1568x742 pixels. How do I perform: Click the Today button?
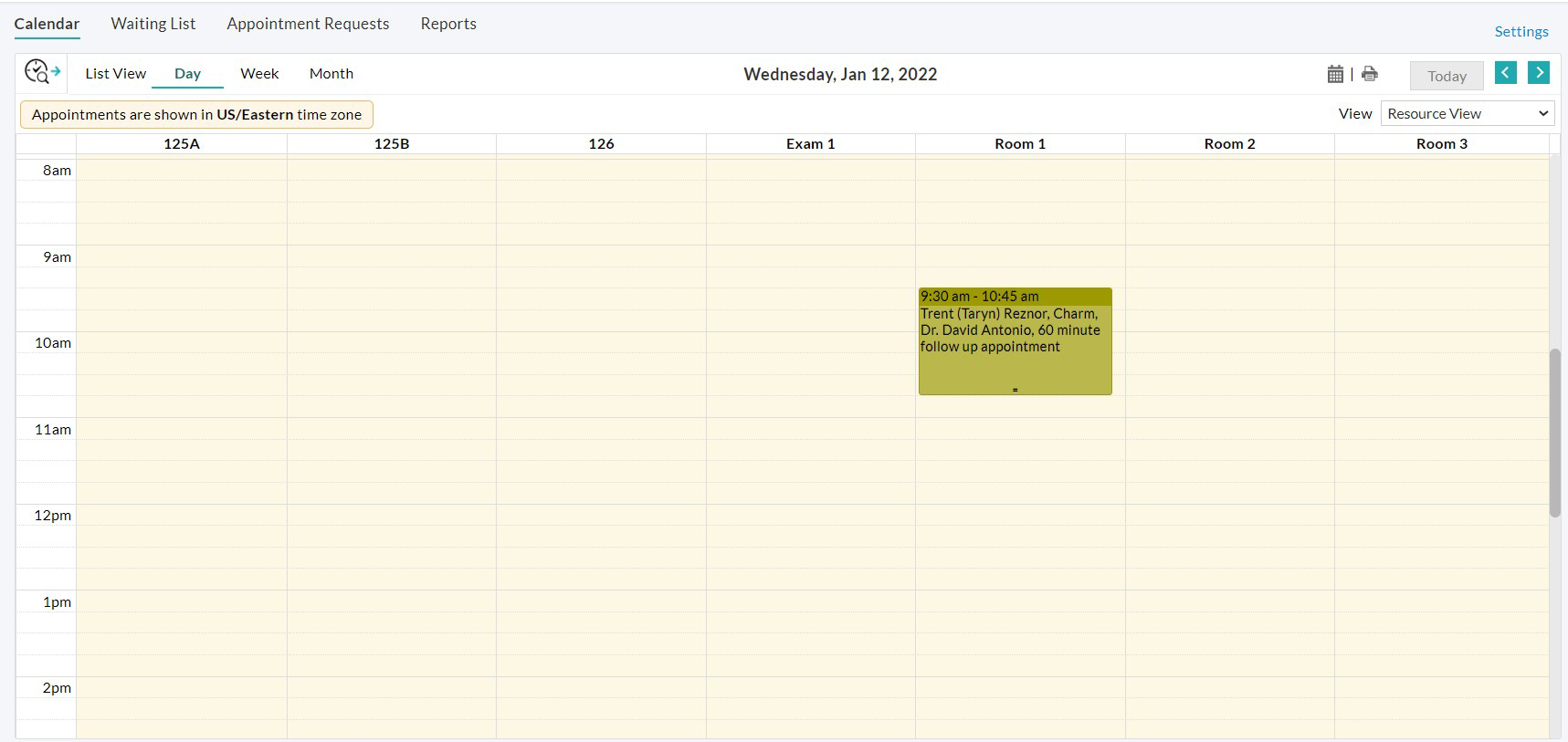click(x=1447, y=76)
